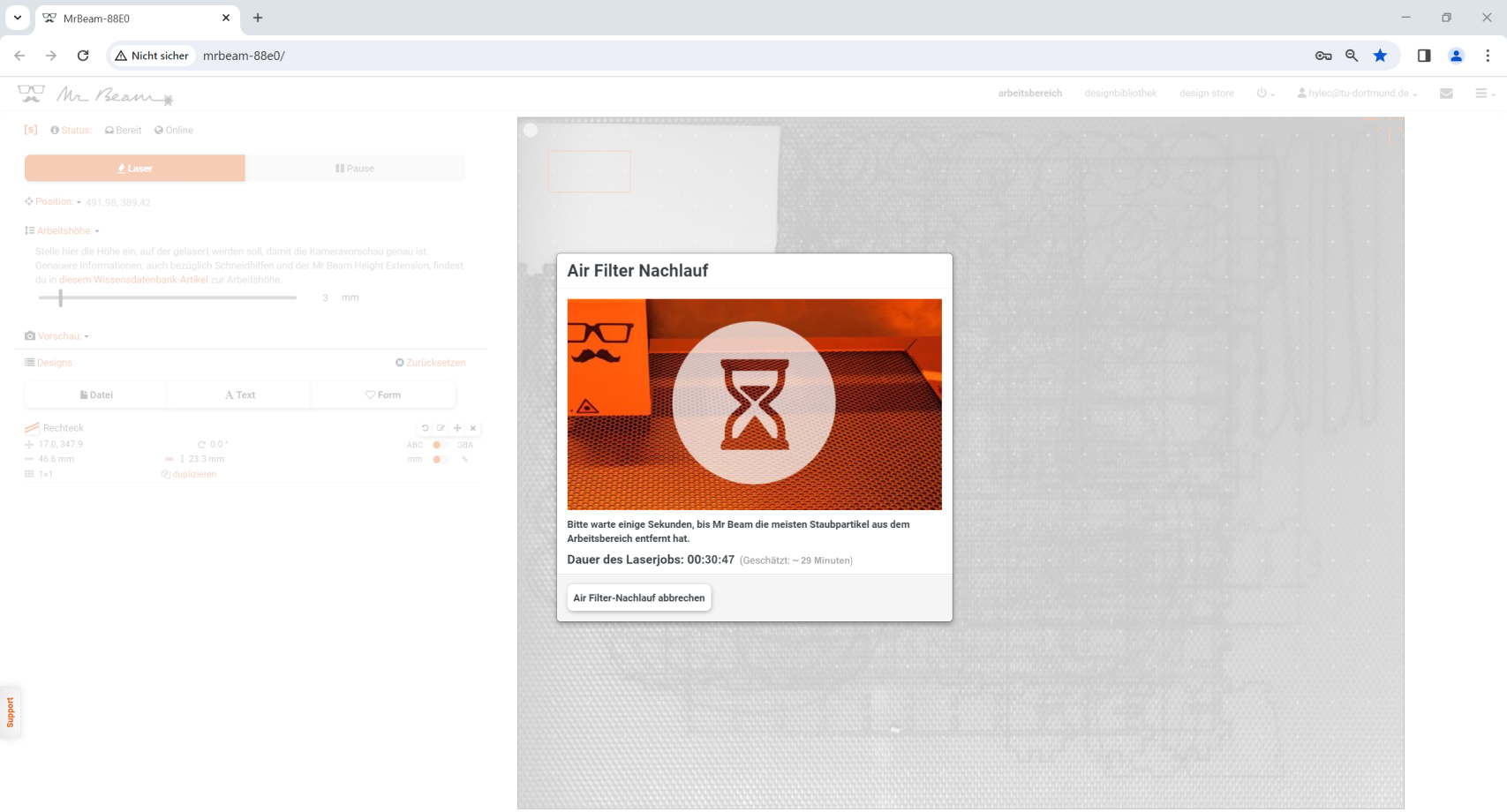Collapse the Arbeitshöhe section
This screenshot has width=1507, height=812.
62,230
